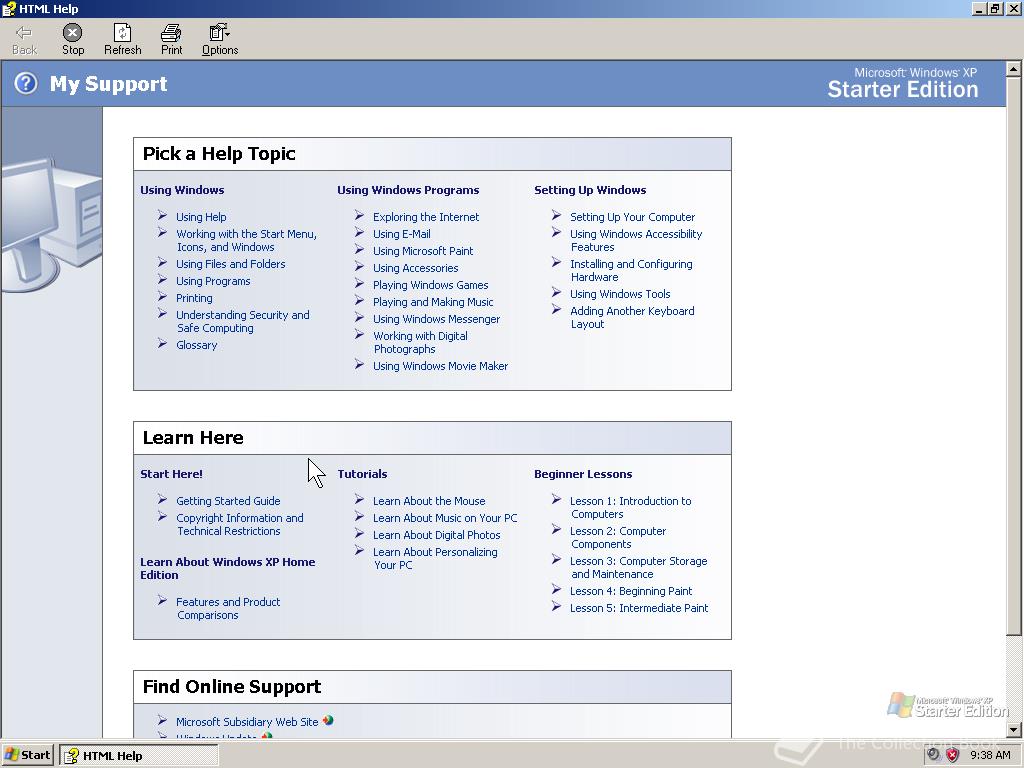Screen dimensions: 1024x768
Task: Open Lesson 3: Computer Storage and Maintenance
Action: 638,568
